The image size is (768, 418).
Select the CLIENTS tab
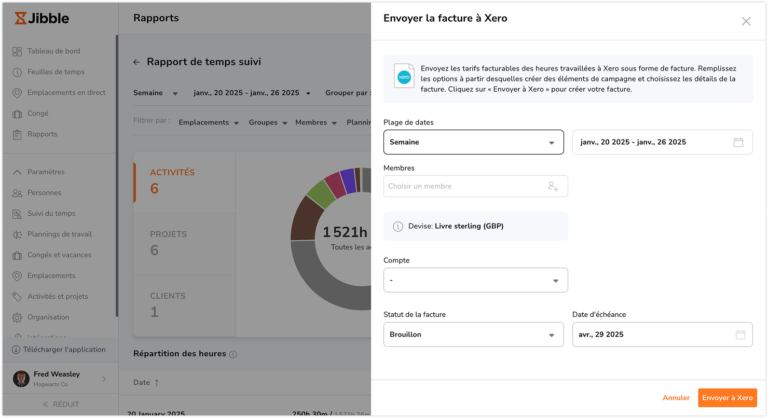click(x=184, y=306)
